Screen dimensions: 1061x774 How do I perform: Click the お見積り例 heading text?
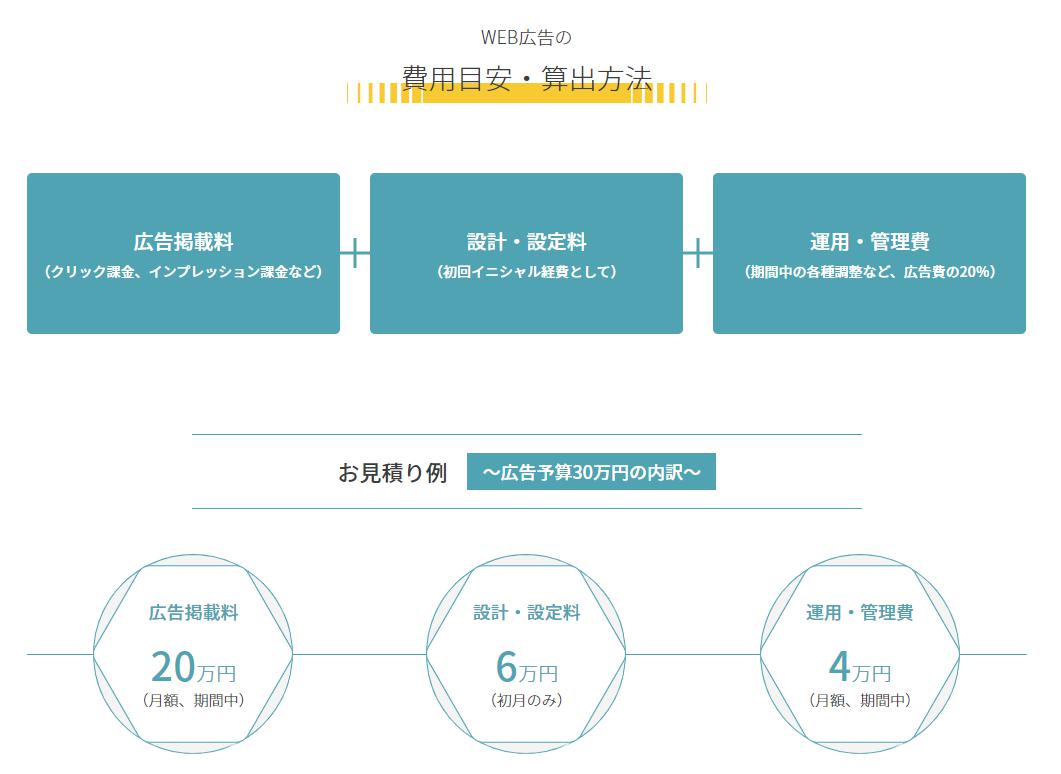pyautogui.click(x=392, y=473)
